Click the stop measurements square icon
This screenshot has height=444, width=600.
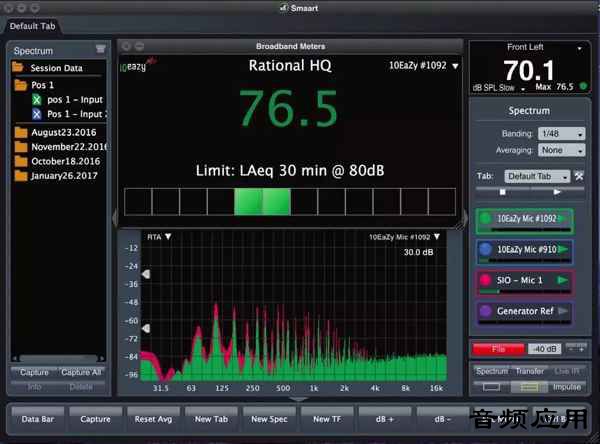pyautogui.click(x=503, y=192)
